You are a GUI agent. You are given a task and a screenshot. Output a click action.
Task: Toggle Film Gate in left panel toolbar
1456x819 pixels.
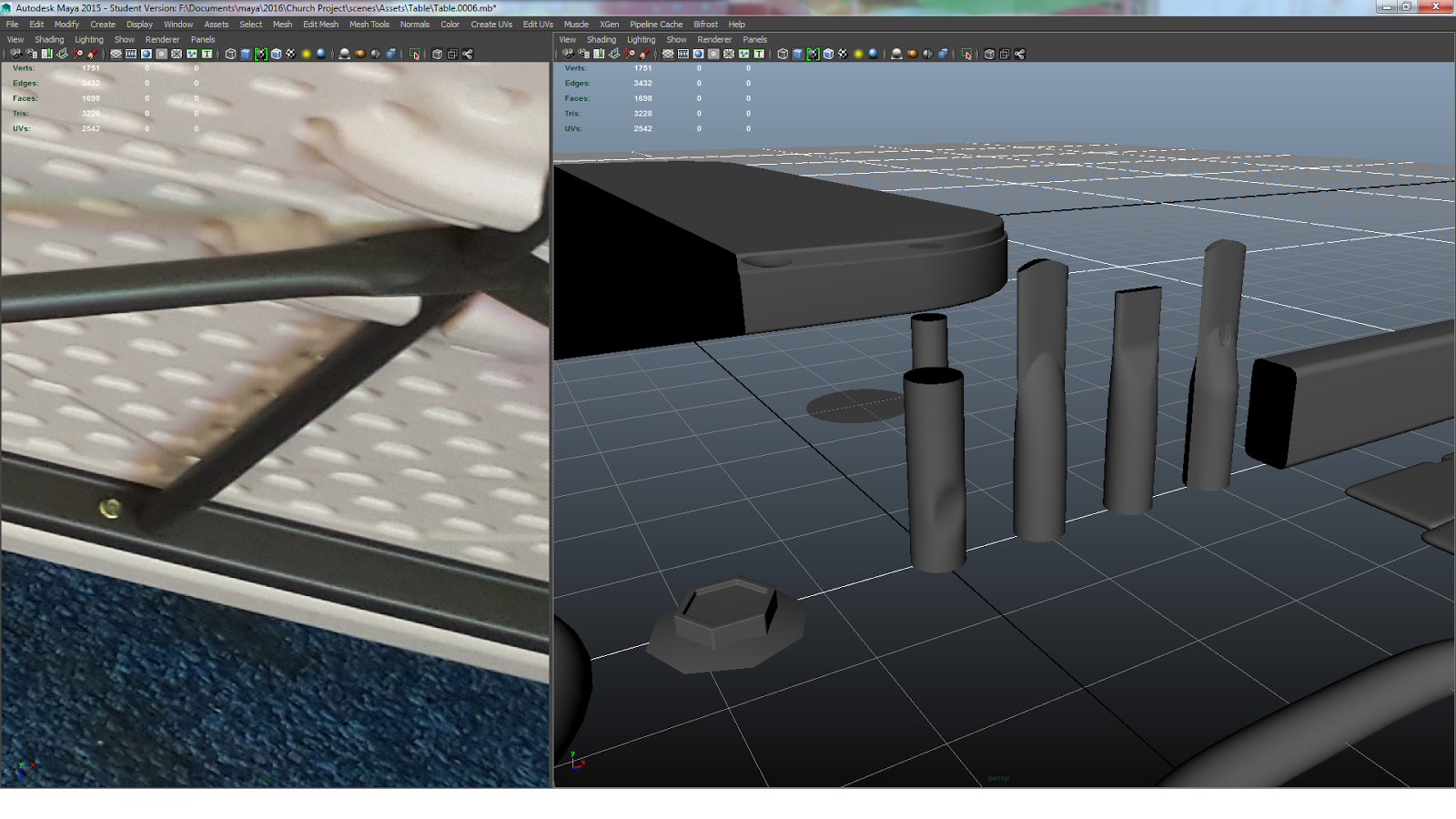coord(131,54)
